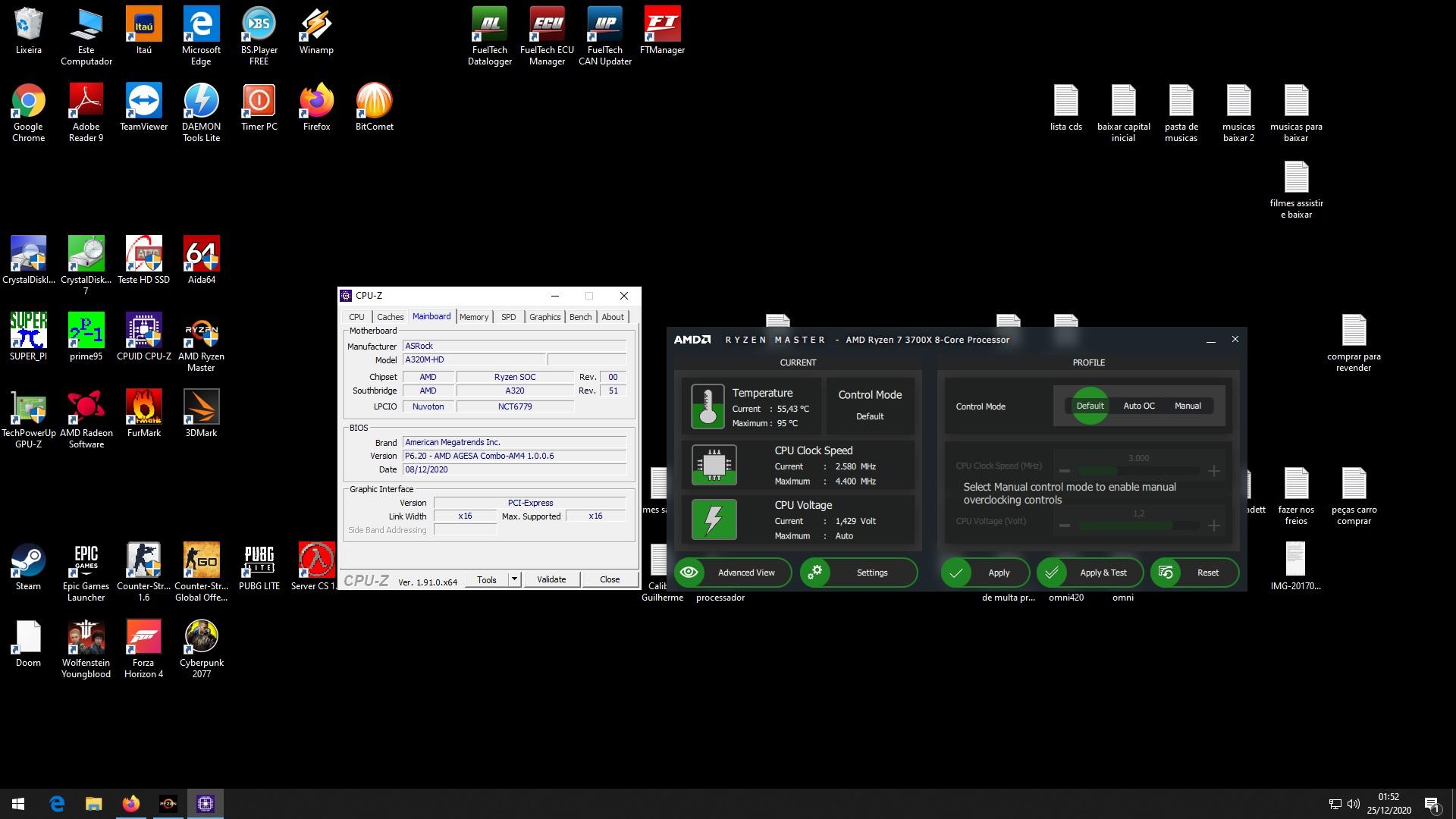
Task: Open the Bench tab in CPU-Z
Action: pos(580,317)
